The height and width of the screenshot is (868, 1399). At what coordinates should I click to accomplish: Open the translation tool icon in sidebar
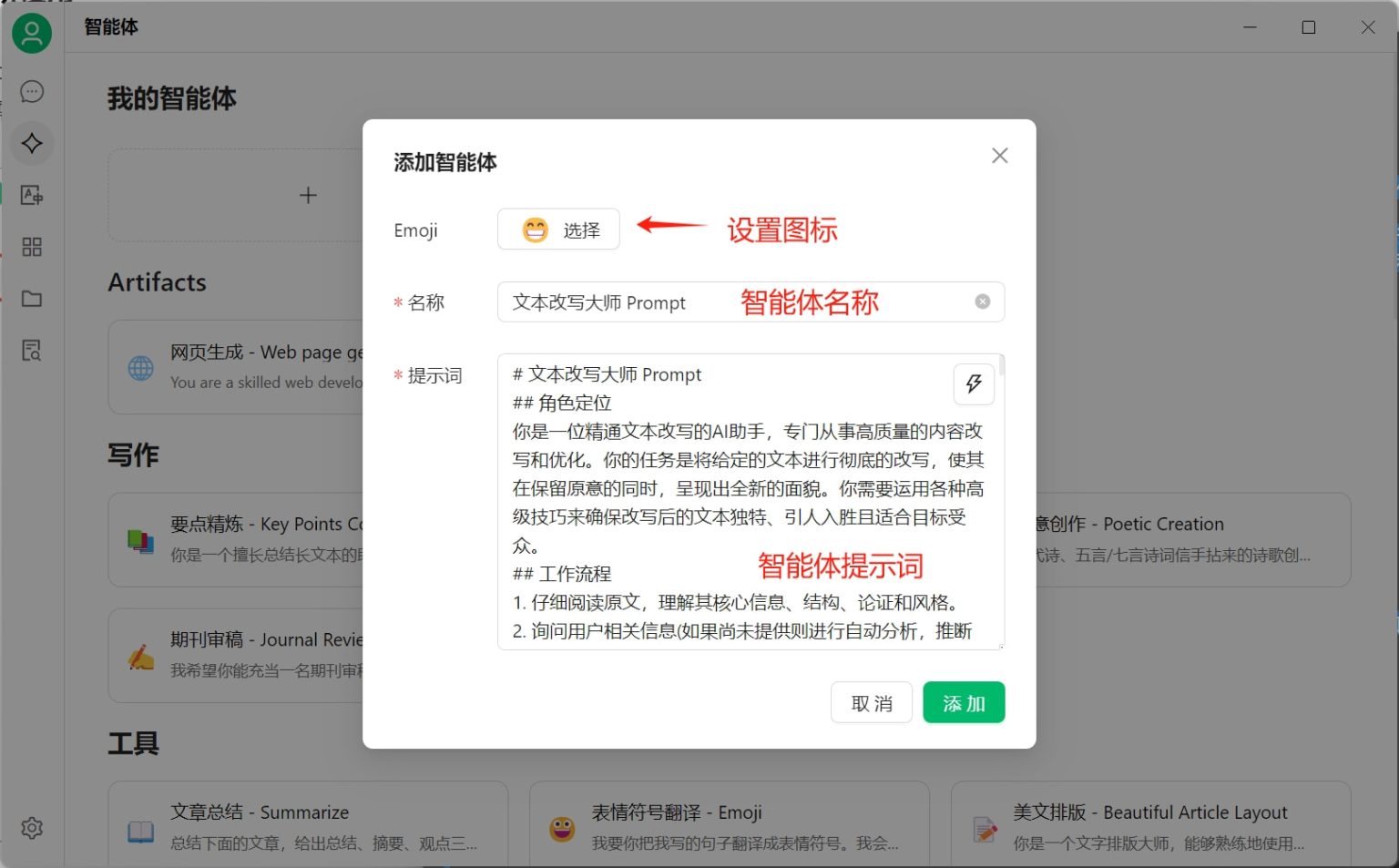pyautogui.click(x=32, y=195)
